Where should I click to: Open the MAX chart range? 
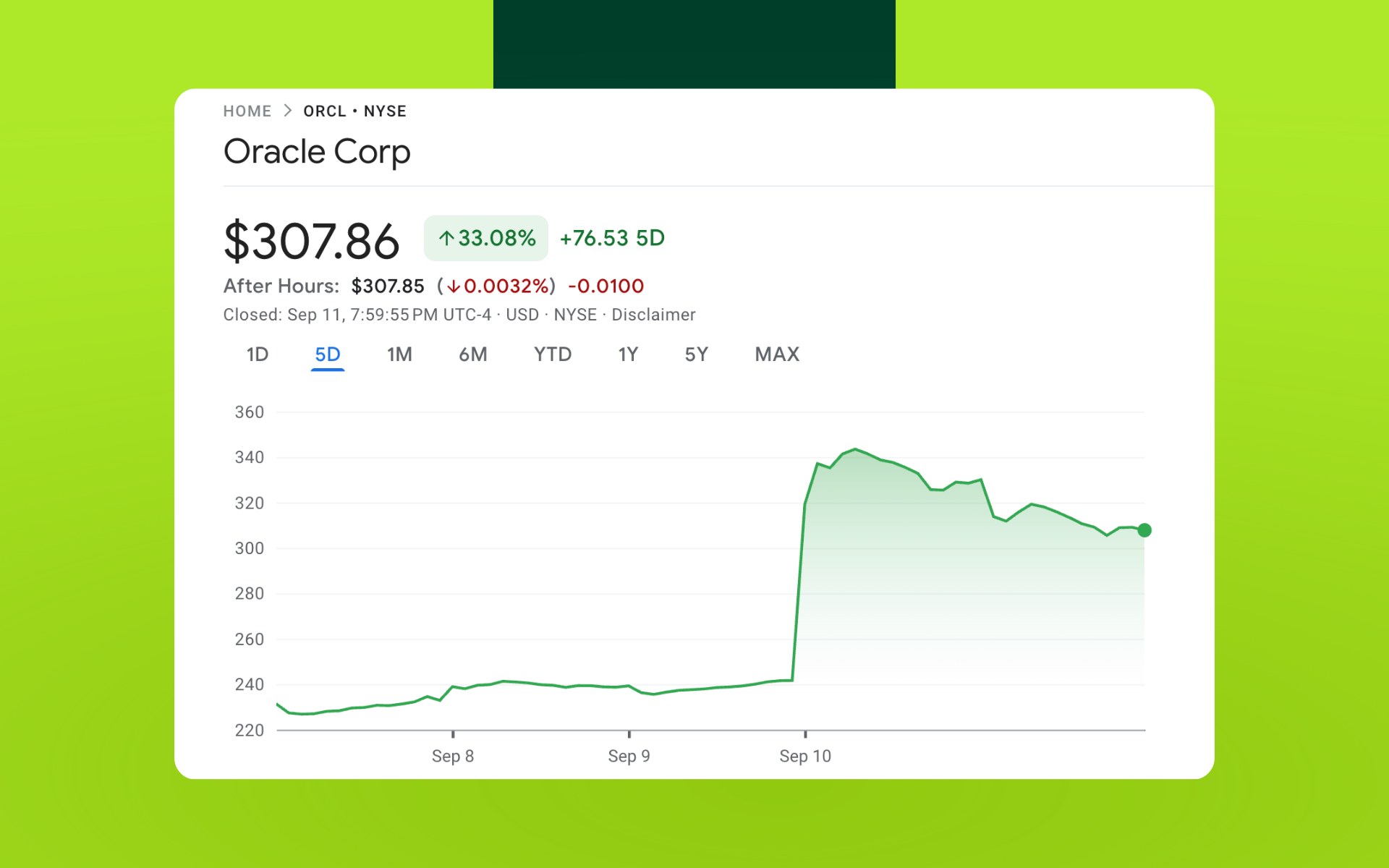pos(777,354)
